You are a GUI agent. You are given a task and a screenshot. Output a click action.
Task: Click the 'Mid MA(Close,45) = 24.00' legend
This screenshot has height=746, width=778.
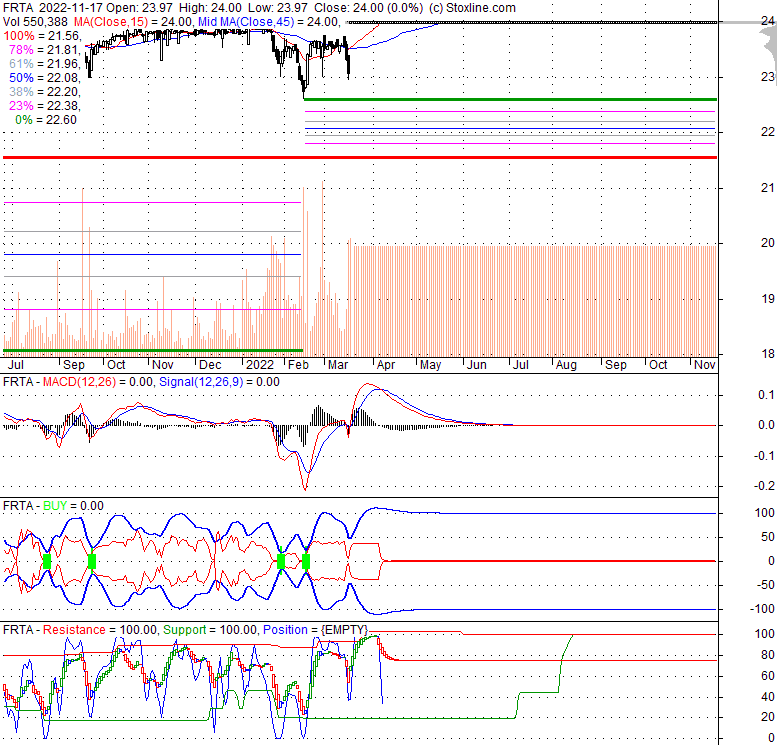coord(268,22)
